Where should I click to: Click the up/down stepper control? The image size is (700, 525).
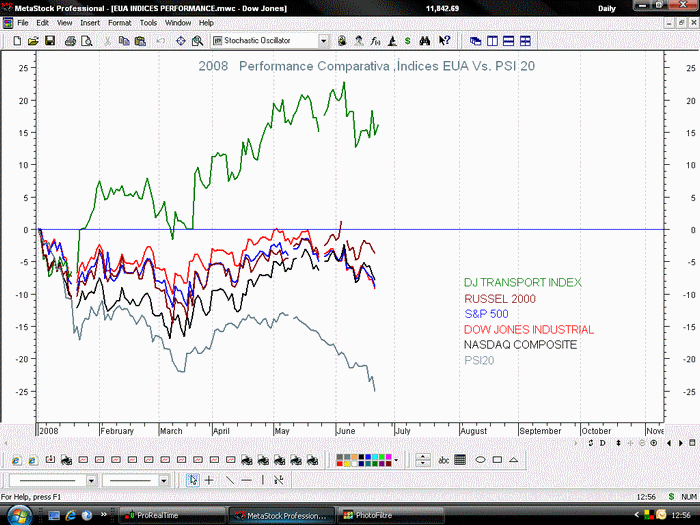pos(423,460)
